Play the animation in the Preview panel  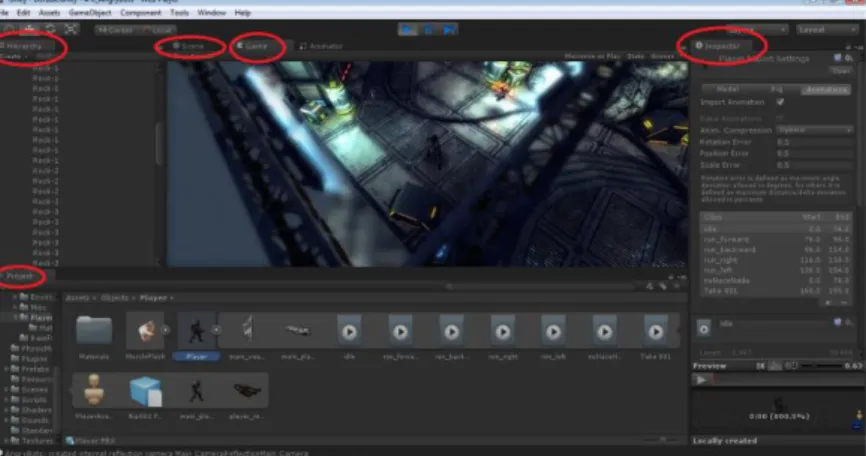coord(701,380)
